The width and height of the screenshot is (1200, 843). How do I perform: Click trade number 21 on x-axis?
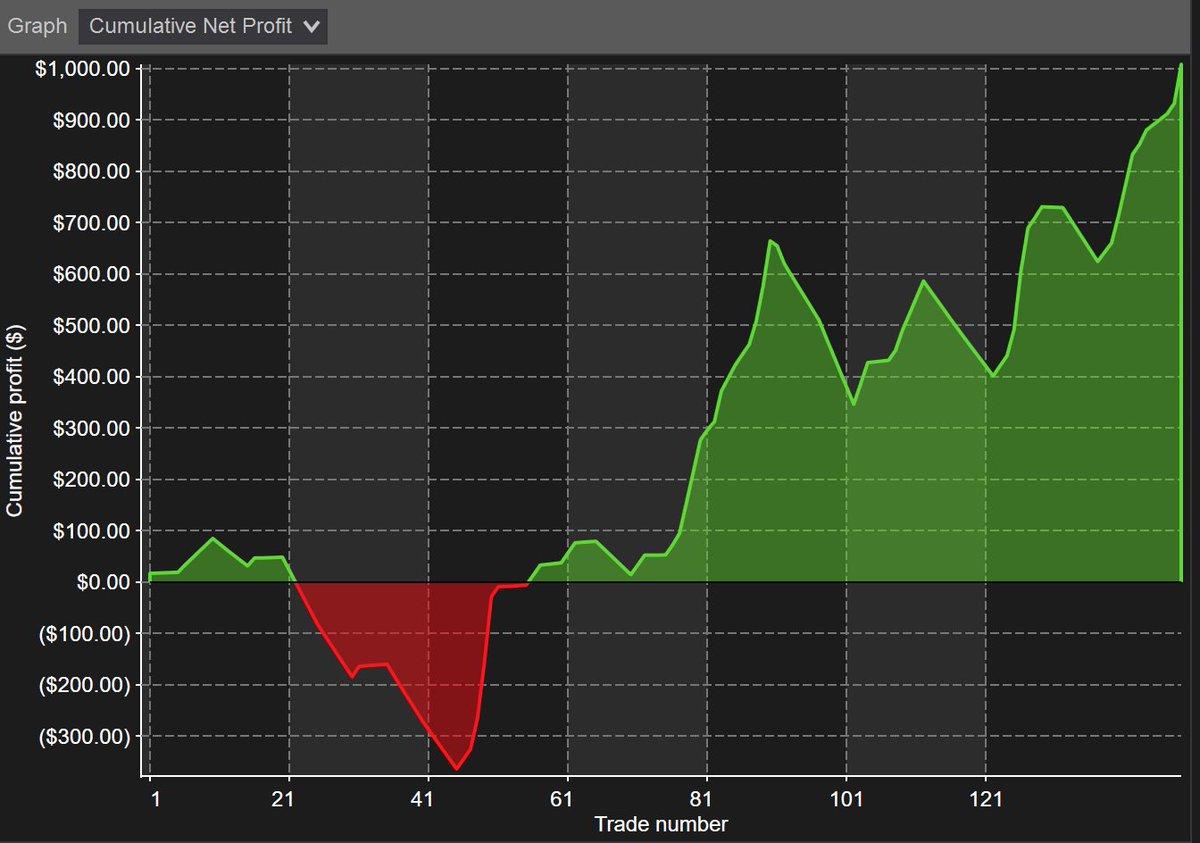point(285,799)
